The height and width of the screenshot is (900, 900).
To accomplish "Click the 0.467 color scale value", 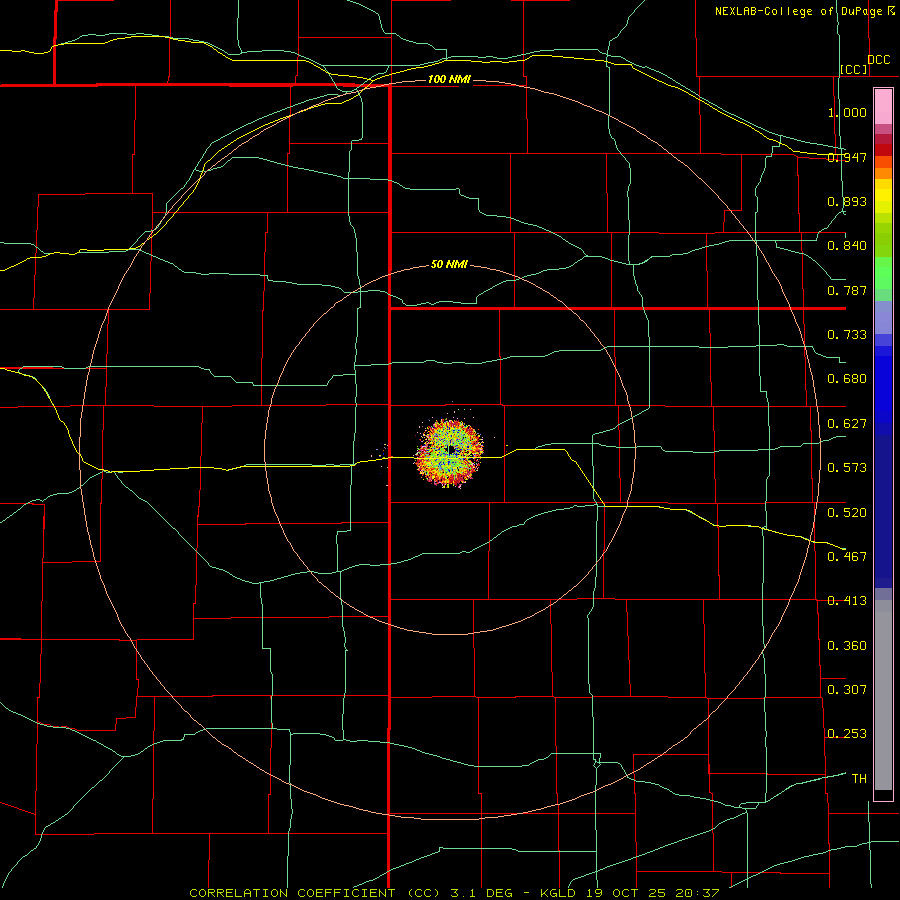I will (x=847, y=557).
